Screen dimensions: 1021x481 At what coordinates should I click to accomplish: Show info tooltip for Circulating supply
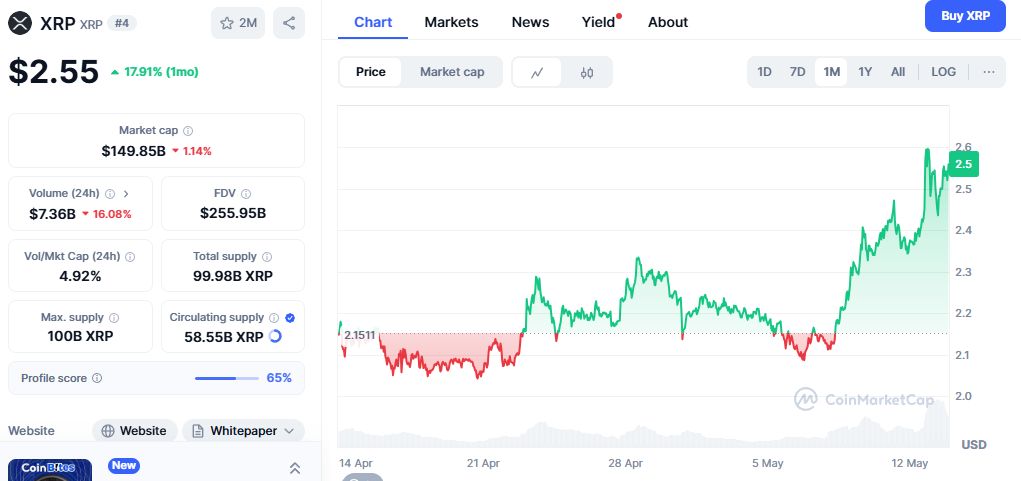point(274,318)
